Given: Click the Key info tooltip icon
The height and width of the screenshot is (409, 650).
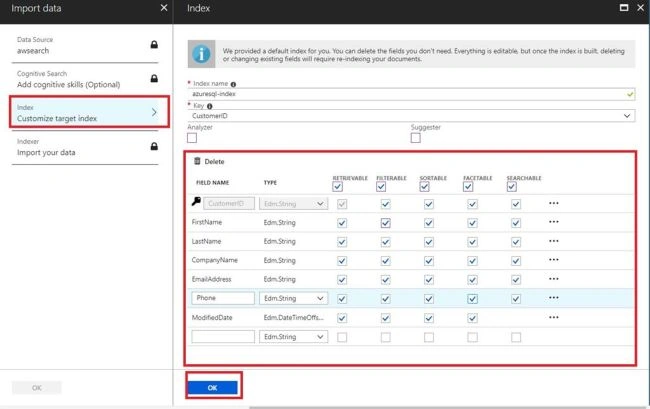Looking at the screenshot, I should pos(209,106).
